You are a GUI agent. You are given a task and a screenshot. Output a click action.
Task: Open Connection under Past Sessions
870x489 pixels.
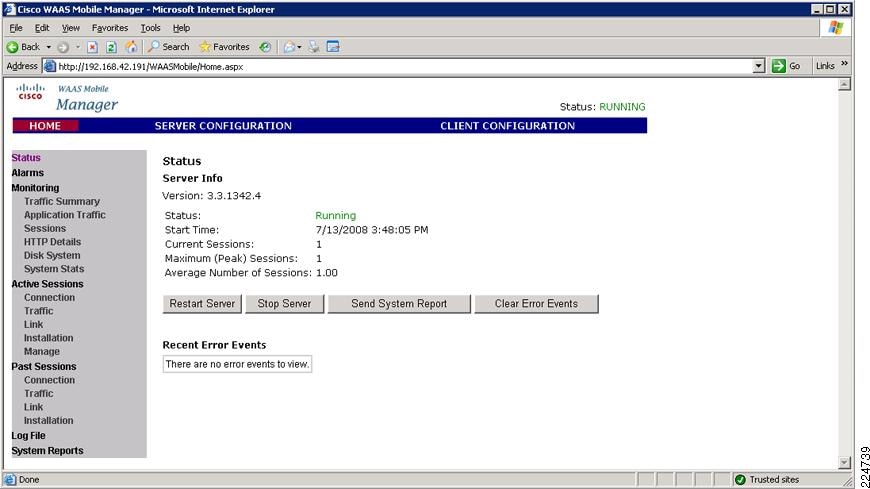coord(49,380)
